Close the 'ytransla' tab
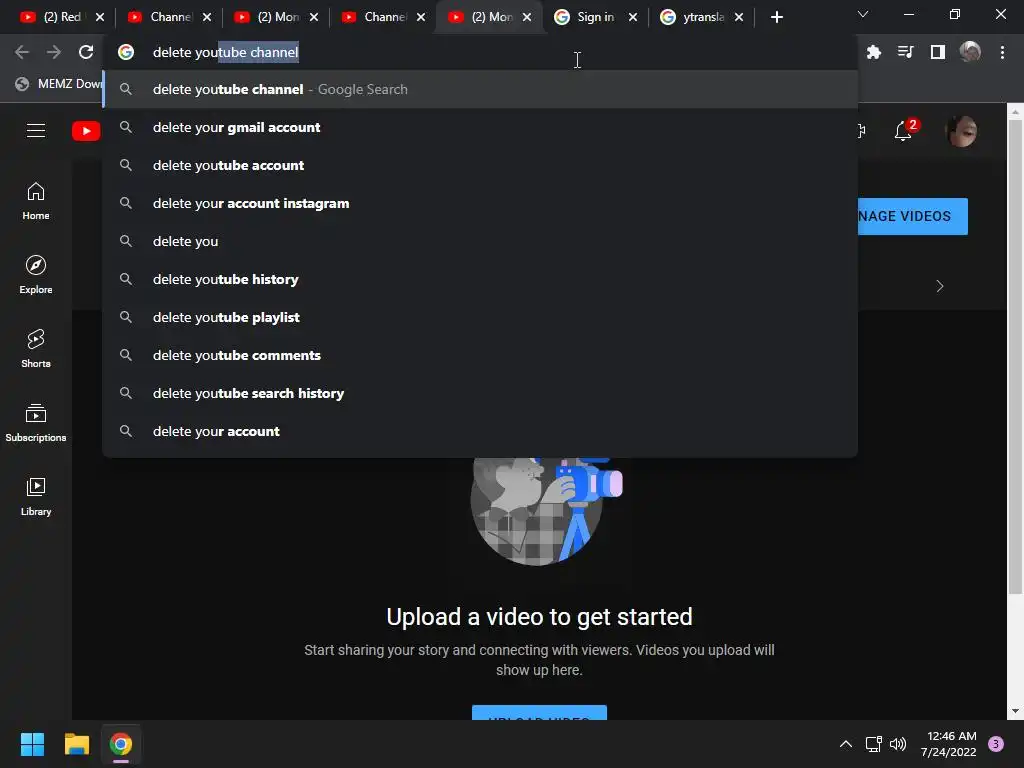 click(739, 17)
